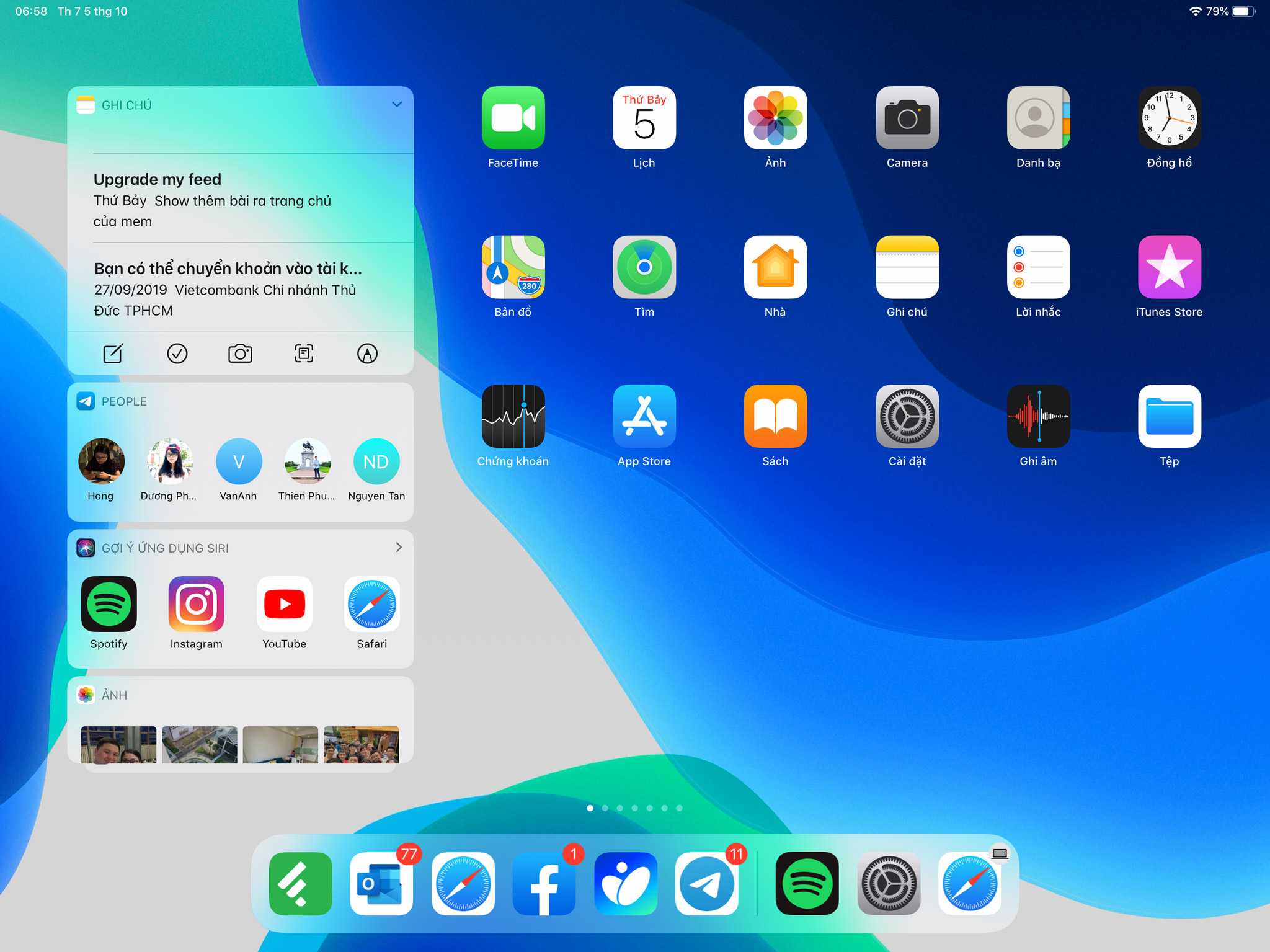
Task: Open the Sách books app
Action: [775, 416]
